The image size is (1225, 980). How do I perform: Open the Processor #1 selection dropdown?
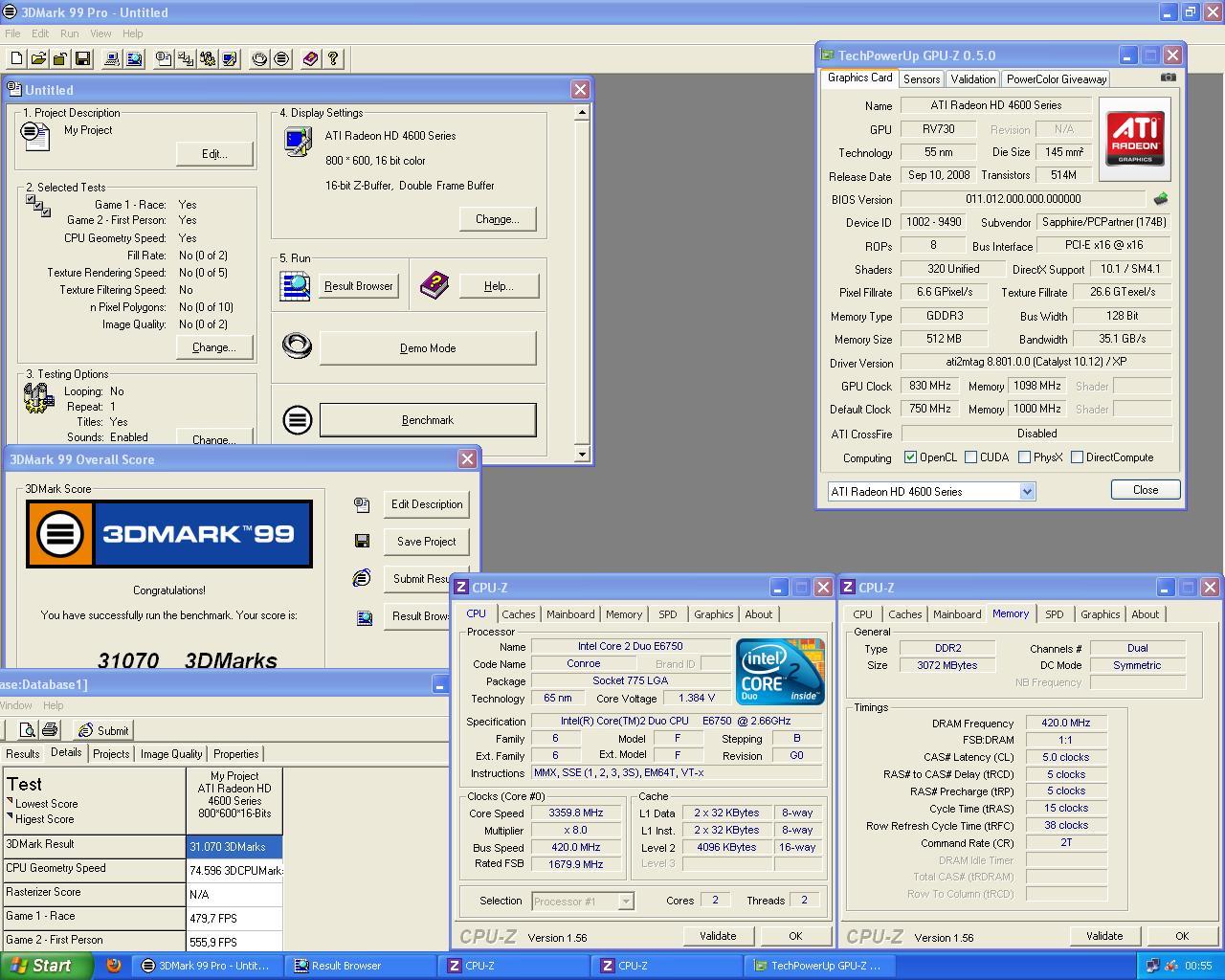click(625, 901)
